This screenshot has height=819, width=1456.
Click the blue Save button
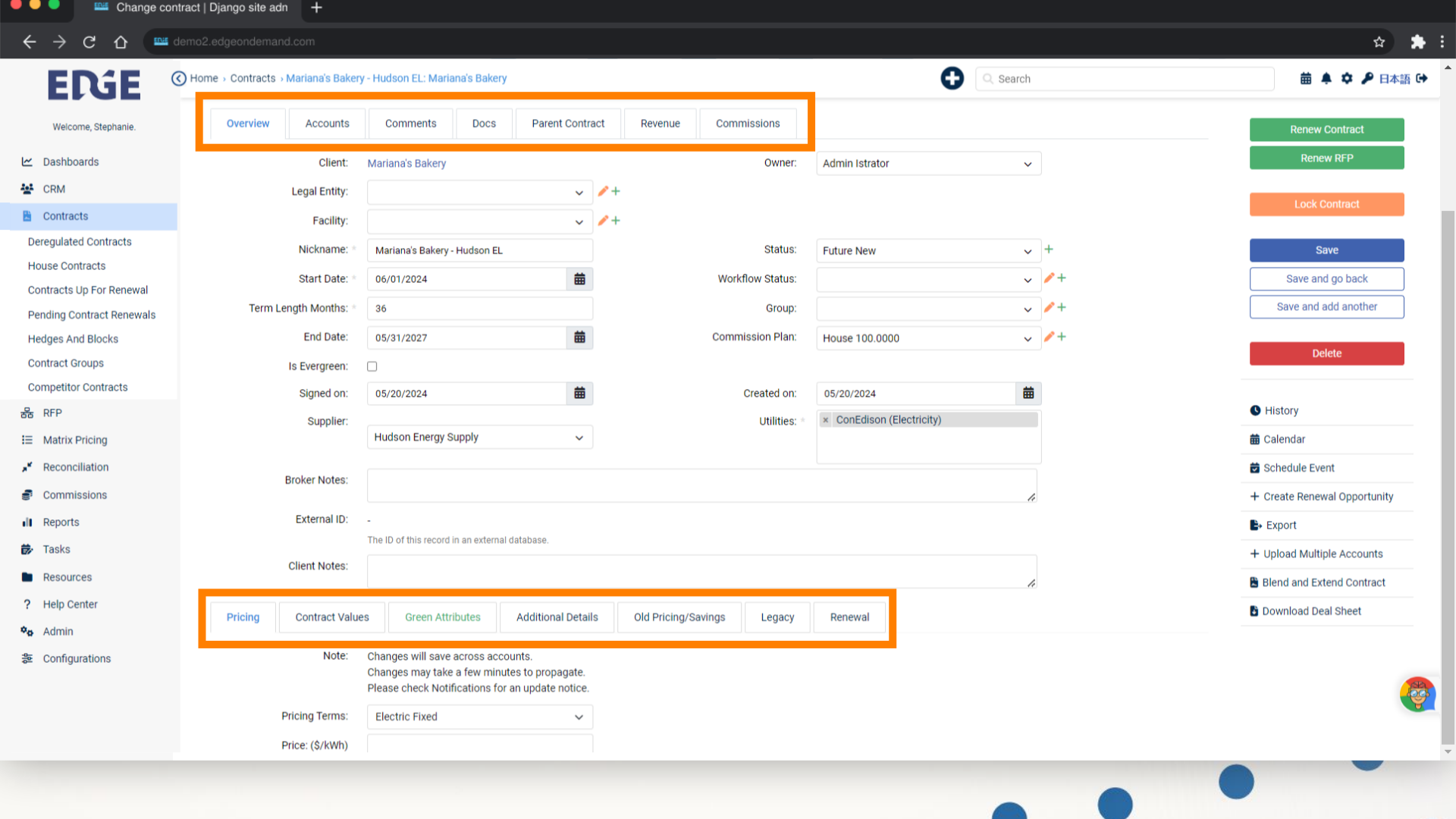coord(1327,250)
